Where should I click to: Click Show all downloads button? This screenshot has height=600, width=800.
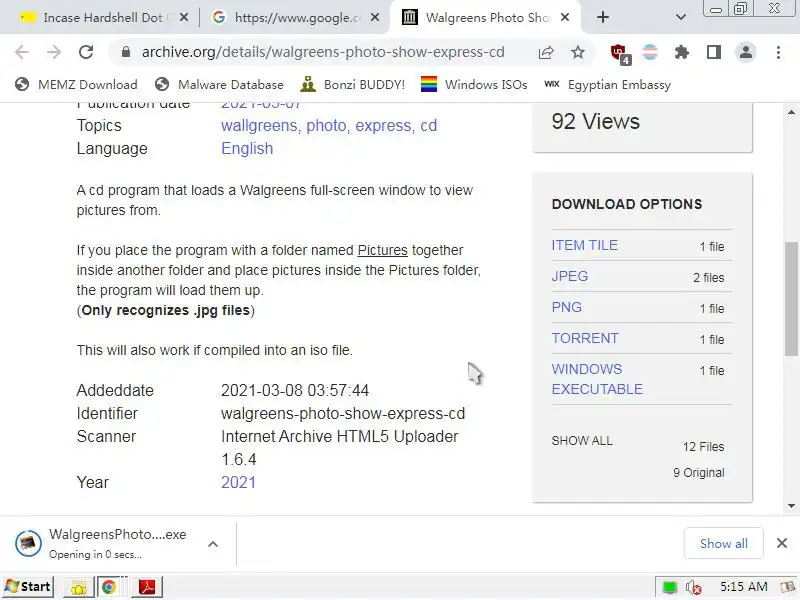click(x=723, y=543)
